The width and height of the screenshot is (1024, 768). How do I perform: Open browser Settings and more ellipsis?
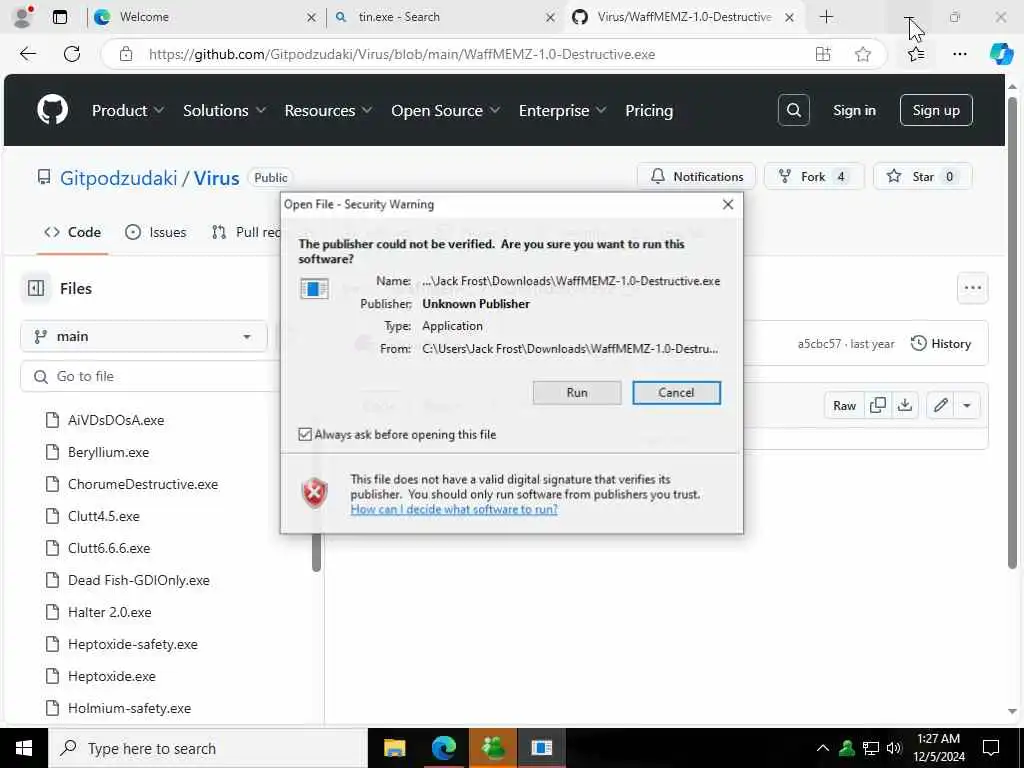(959, 54)
